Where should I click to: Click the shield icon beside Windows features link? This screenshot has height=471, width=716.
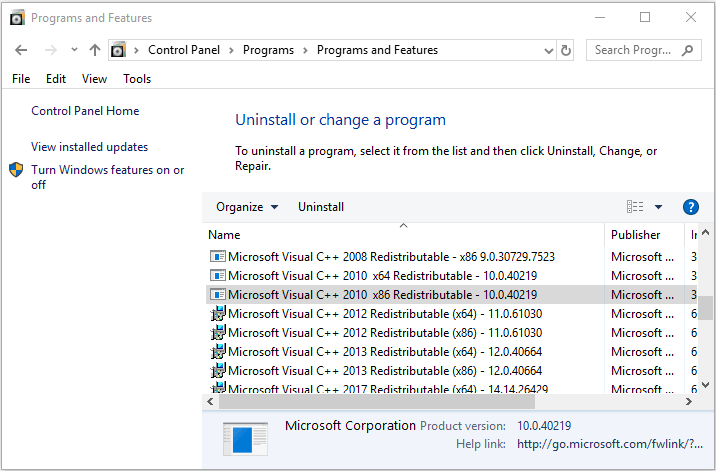tap(16, 170)
